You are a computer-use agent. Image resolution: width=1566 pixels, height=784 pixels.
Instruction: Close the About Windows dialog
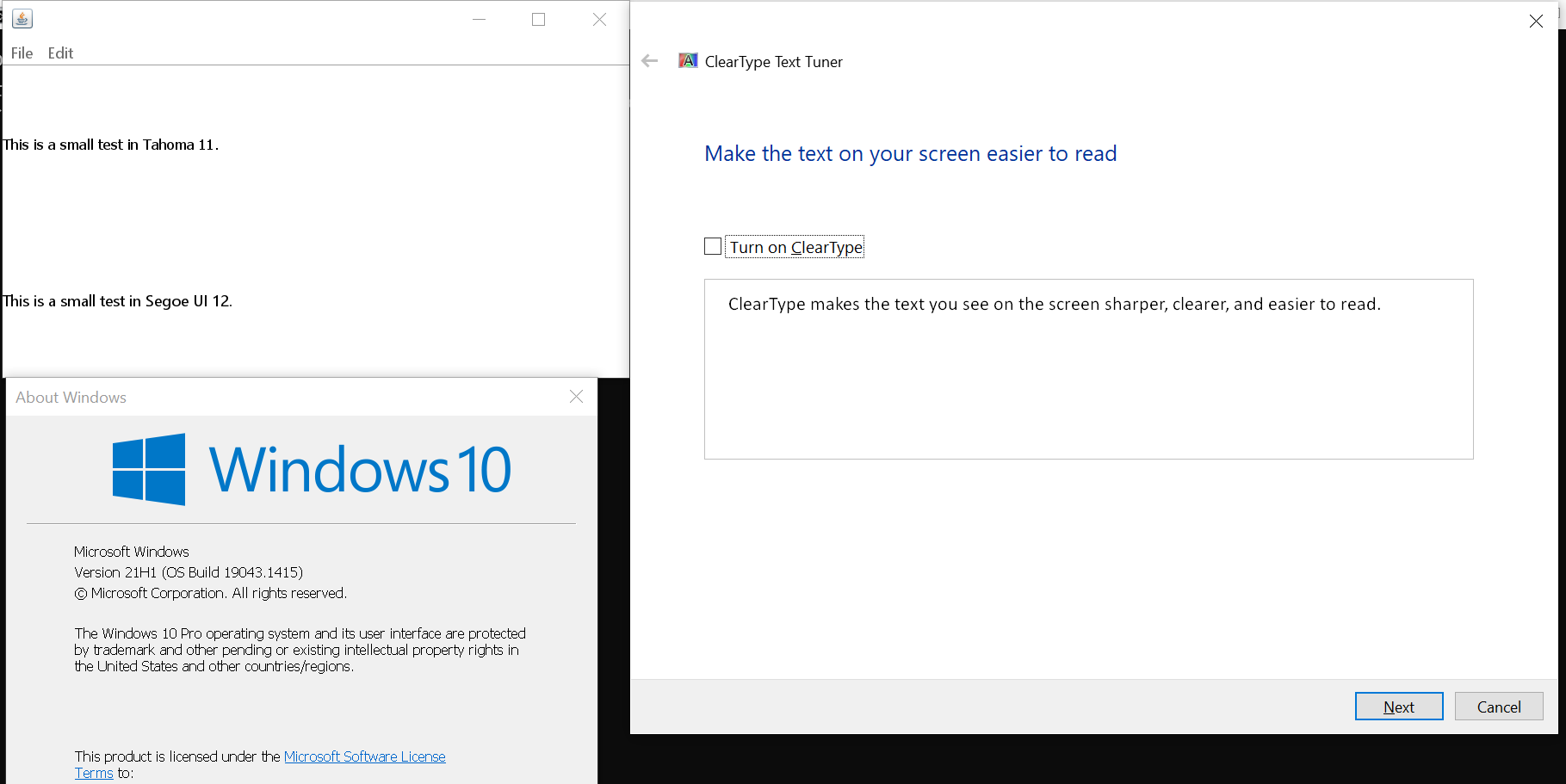coord(576,397)
